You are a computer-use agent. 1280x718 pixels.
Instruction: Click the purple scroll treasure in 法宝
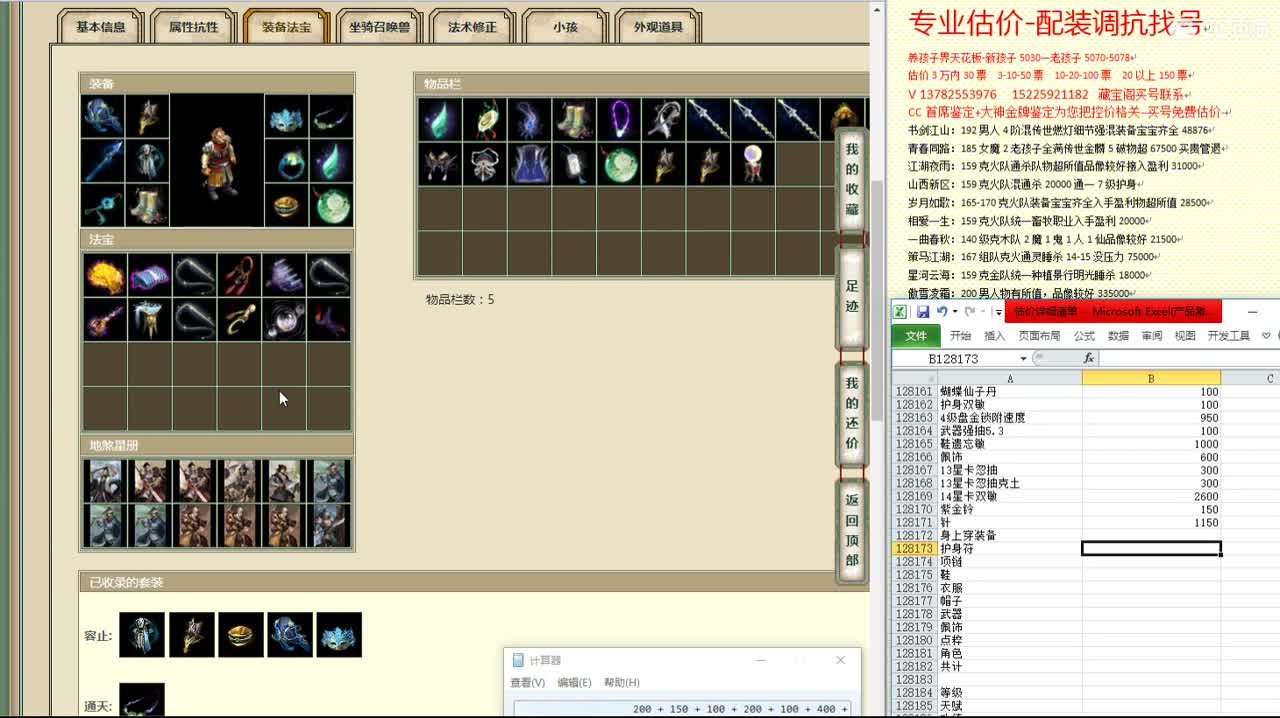click(x=150, y=275)
